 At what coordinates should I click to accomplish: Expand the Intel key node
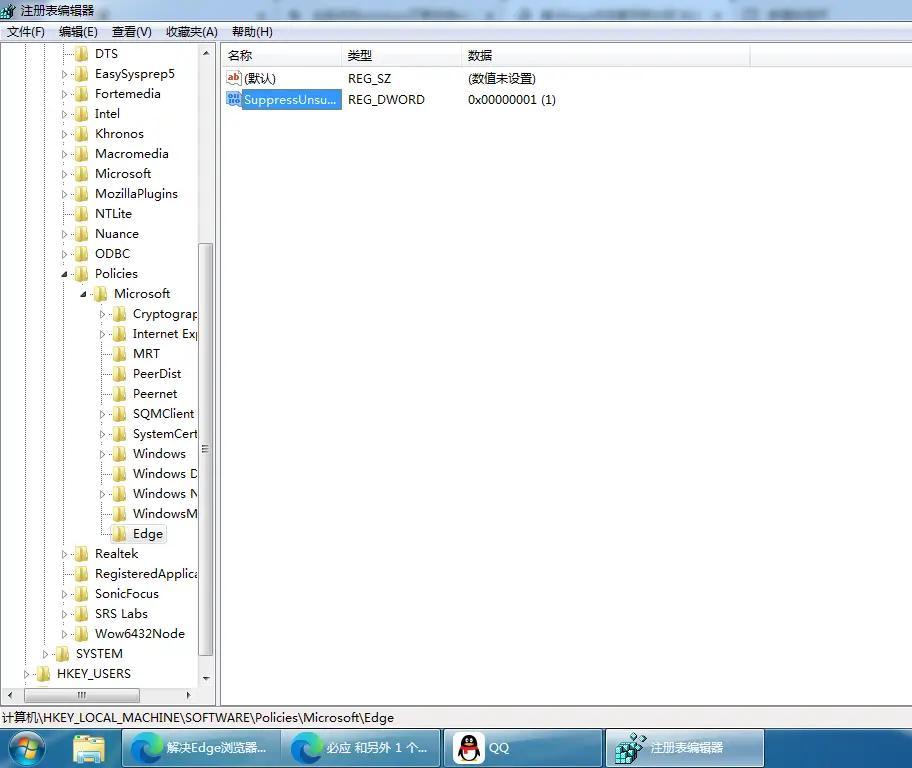65,114
